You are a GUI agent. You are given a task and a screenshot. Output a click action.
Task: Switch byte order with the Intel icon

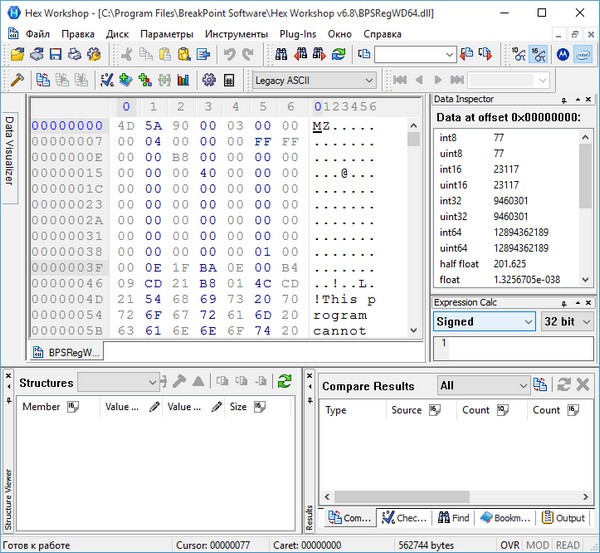pyautogui.click(x=580, y=54)
